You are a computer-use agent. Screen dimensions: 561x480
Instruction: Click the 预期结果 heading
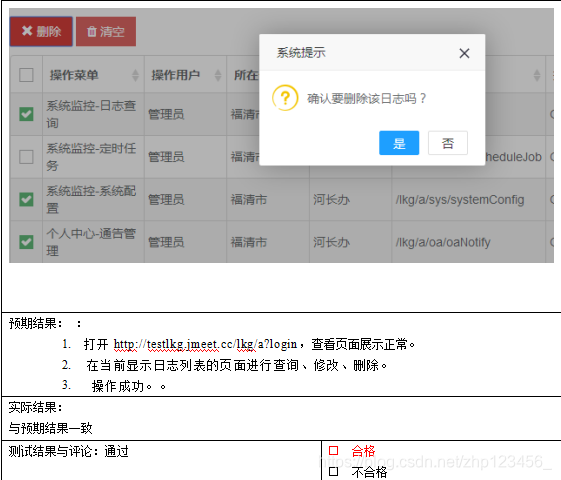coord(36,323)
